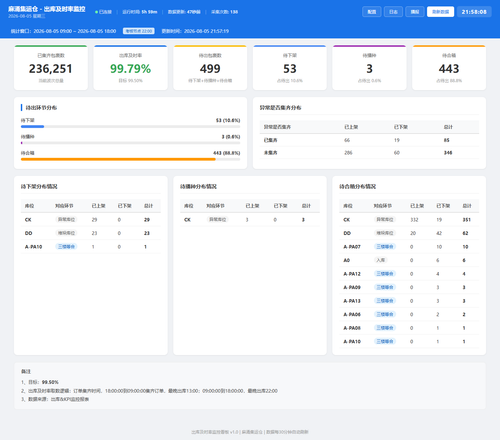Click the A-PA12 row label
500x440 pixels.
click(352, 274)
